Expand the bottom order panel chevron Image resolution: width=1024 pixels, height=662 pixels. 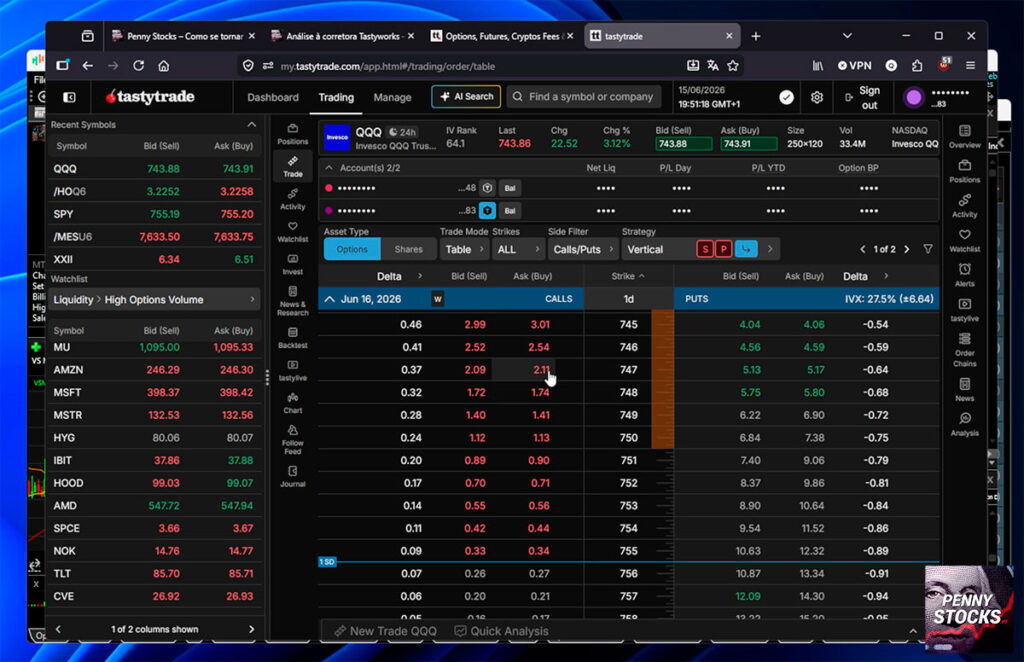pyautogui.click(x=913, y=631)
